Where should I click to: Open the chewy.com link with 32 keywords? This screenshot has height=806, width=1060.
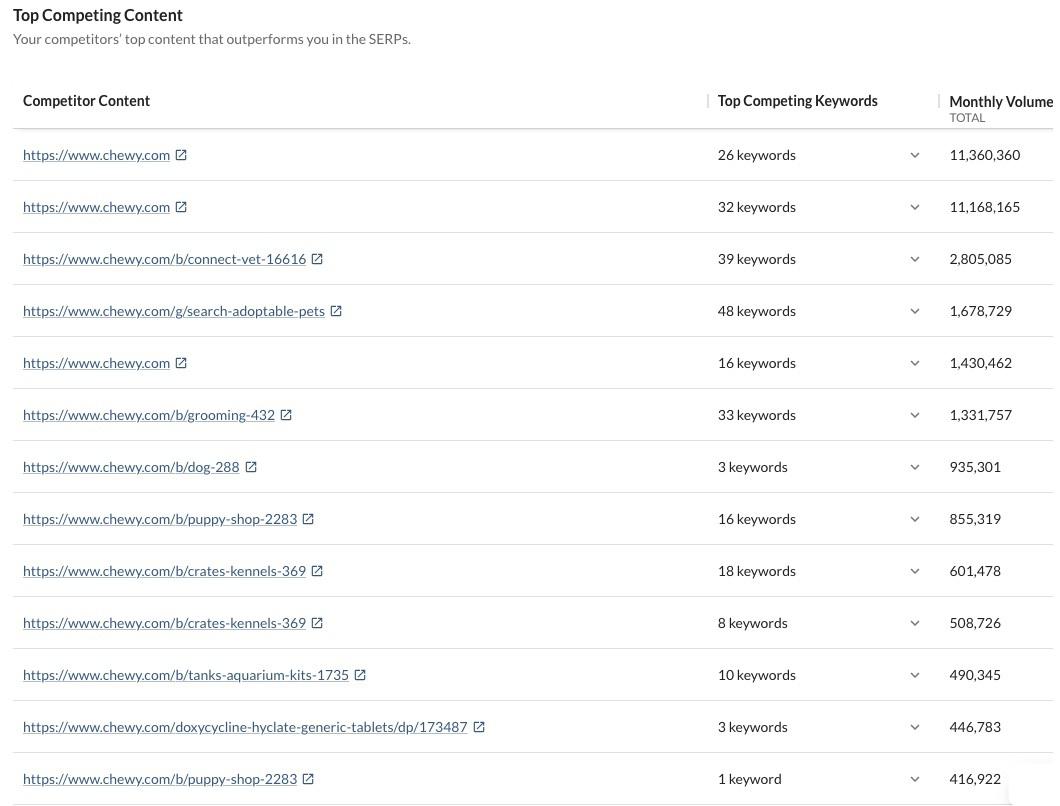point(96,207)
